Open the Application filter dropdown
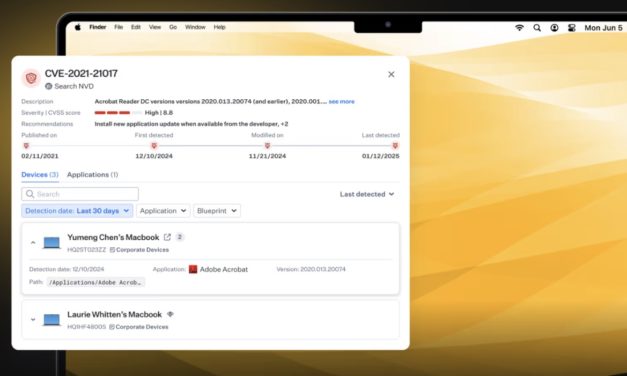 click(163, 211)
